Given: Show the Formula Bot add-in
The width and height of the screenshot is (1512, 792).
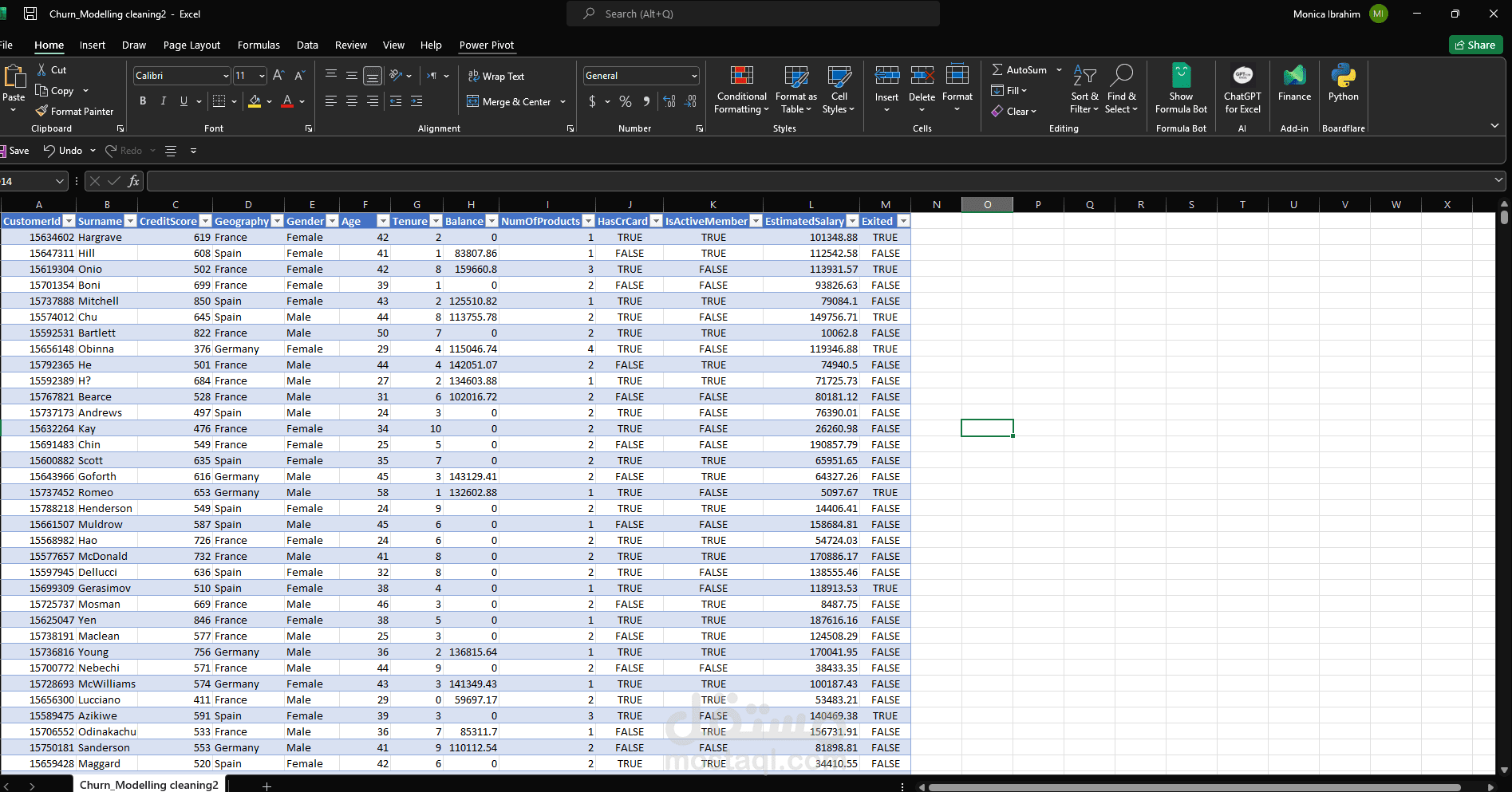Looking at the screenshot, I should click(x=1182, y=89).
